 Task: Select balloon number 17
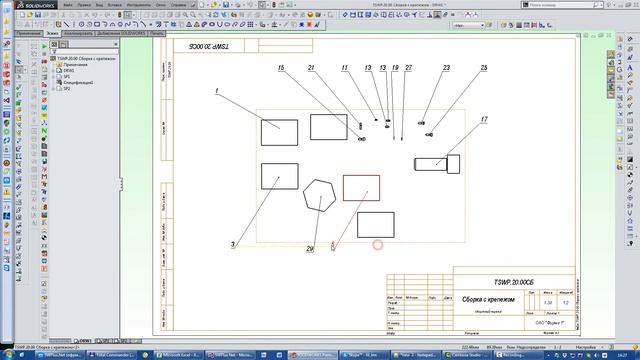click(x=484, y=120)
